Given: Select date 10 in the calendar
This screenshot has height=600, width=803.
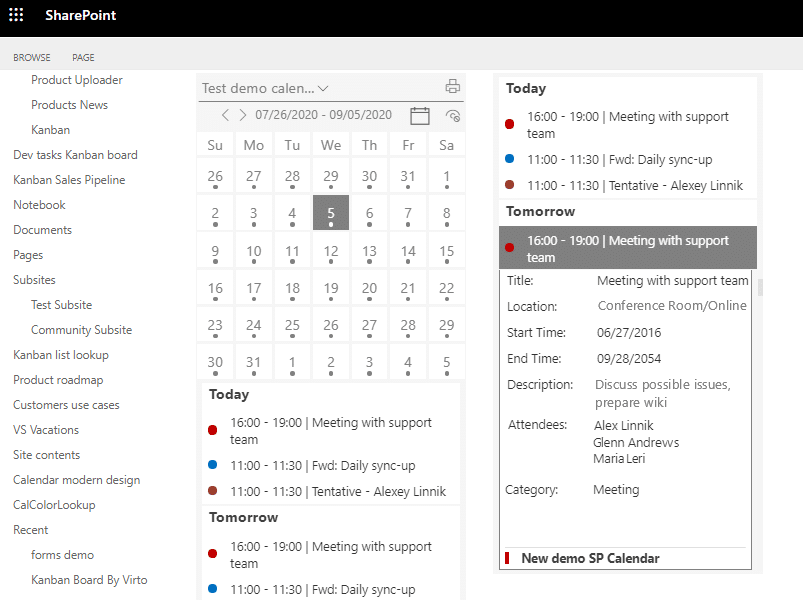Looking at the screenshot, I should 253,250.
